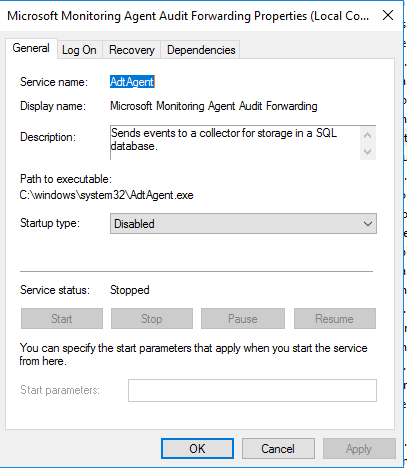This screenshot has height=468, width=407.
Task: Click the Stopped service status value
Action: click(x=130, y=290)
